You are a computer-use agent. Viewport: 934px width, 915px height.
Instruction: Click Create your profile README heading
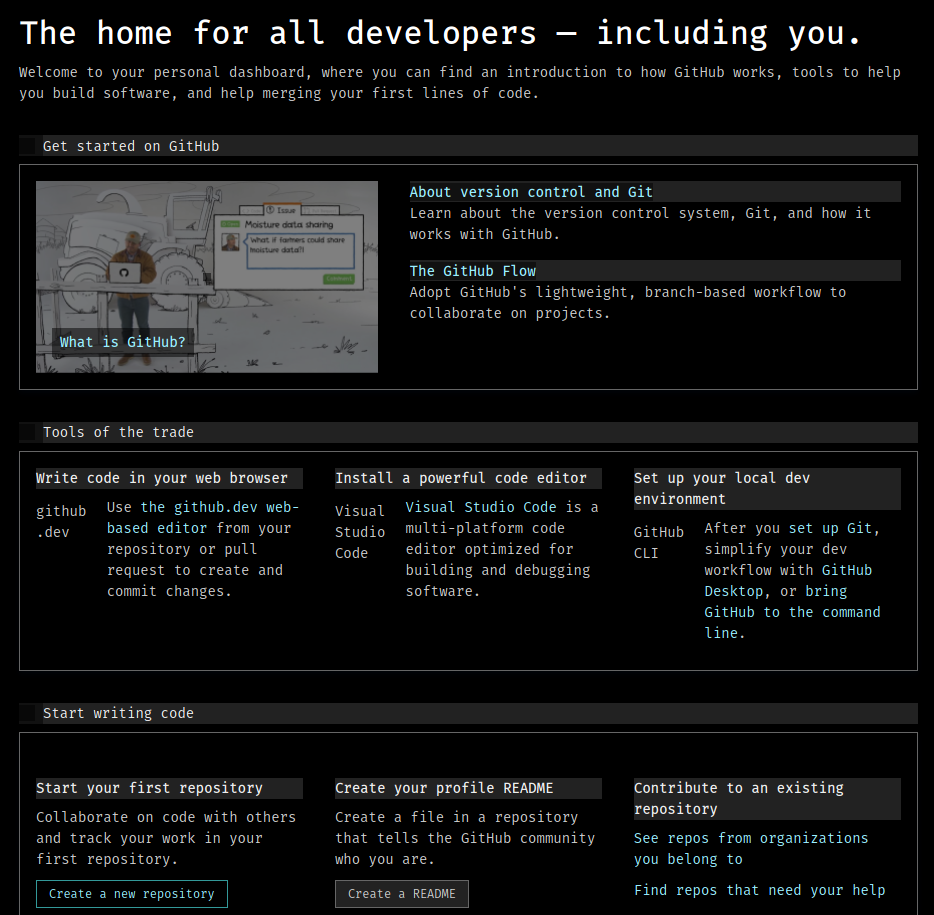click(x=468, y=788)
